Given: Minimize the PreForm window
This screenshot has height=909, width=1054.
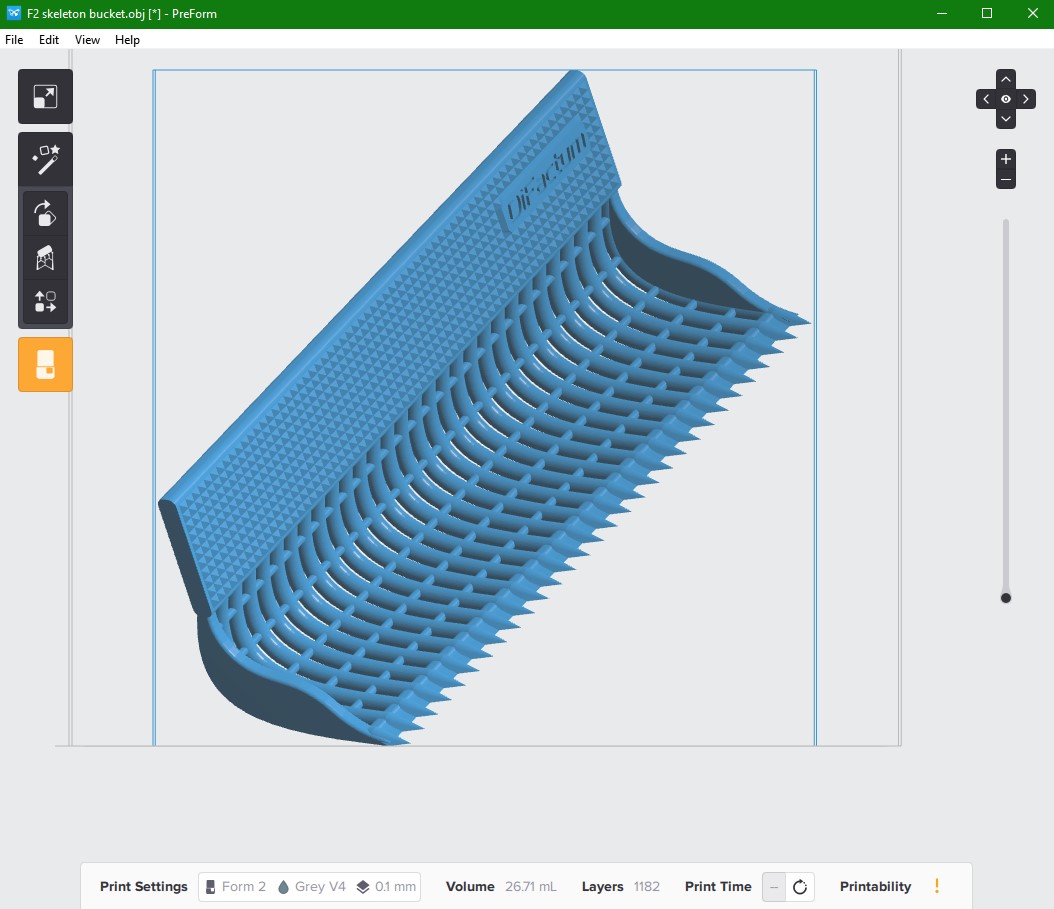Looking at the screenshot, I should tap(942, 13).
